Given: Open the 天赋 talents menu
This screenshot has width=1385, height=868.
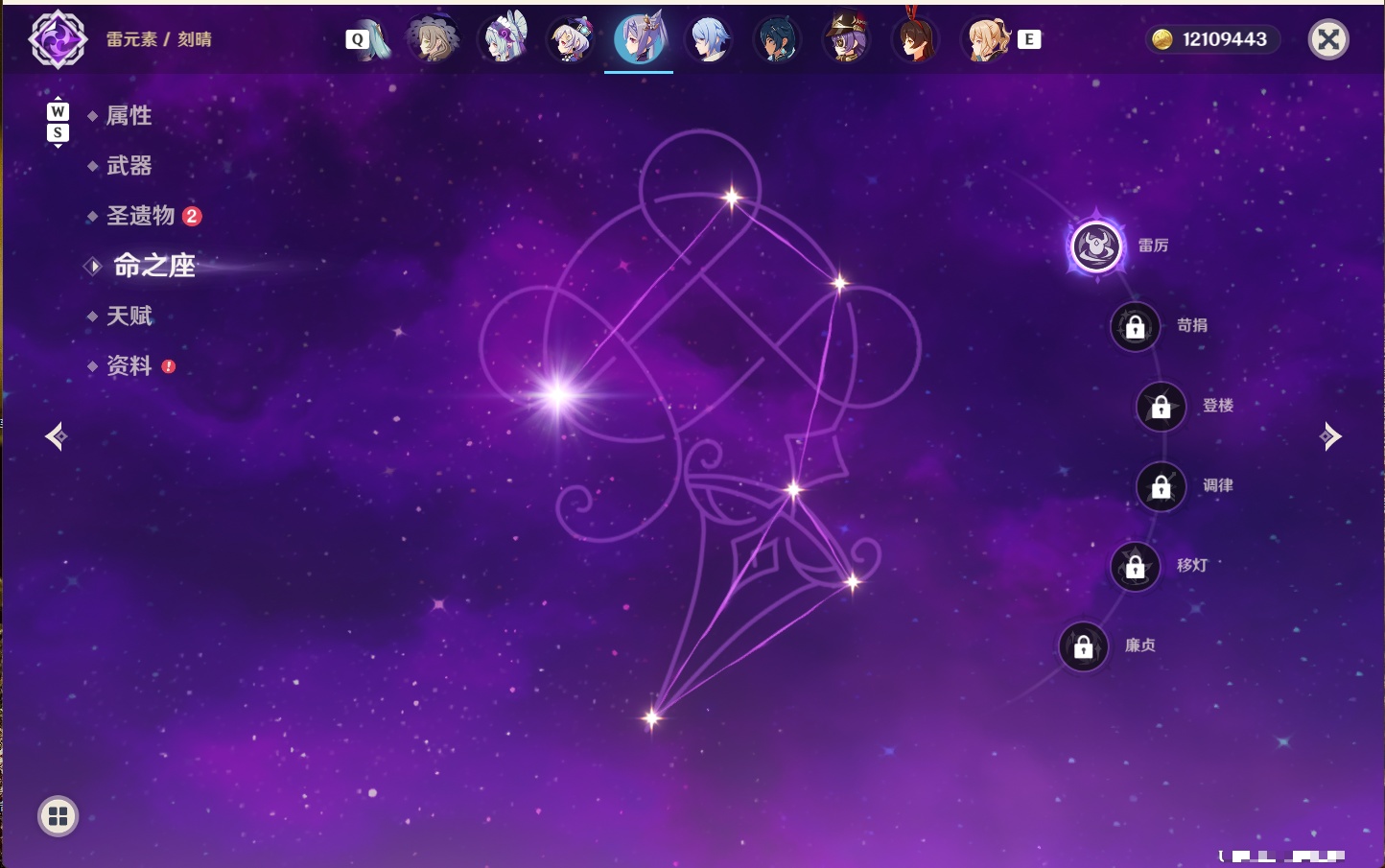Looking at the screenshot, I should (129, 316).
